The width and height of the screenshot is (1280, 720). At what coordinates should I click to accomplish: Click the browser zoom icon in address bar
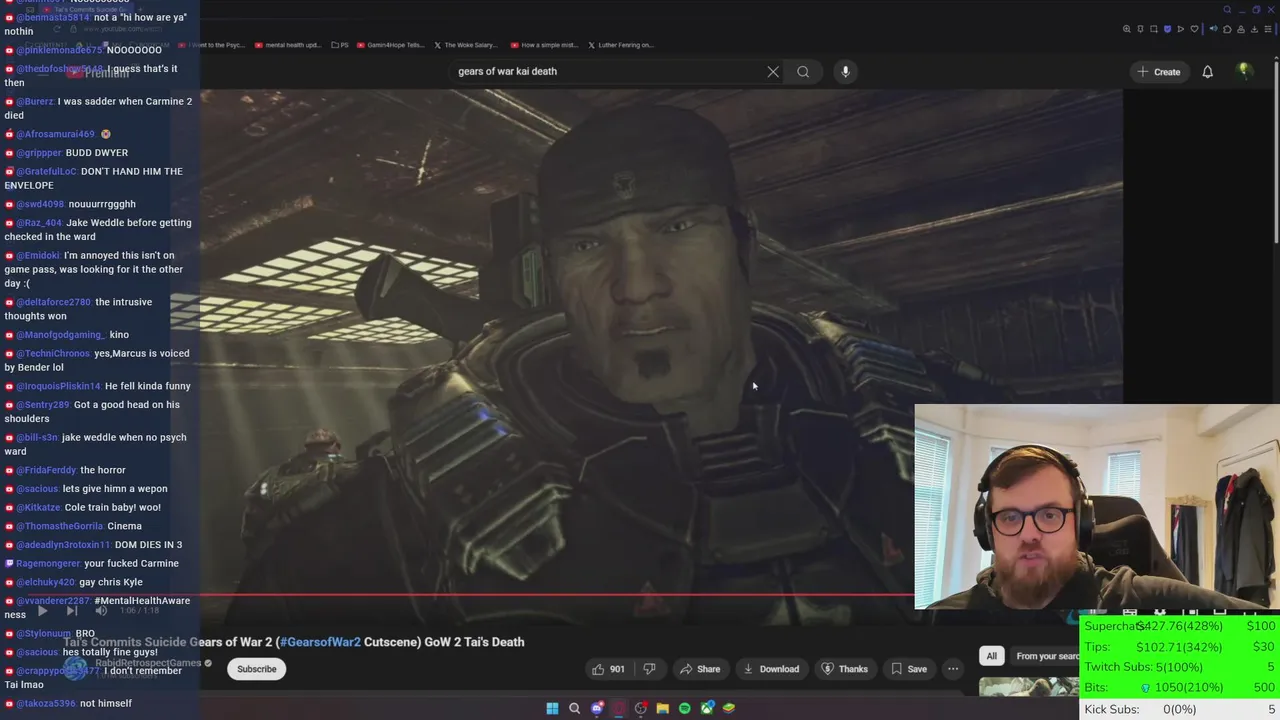coord(1127,29)
